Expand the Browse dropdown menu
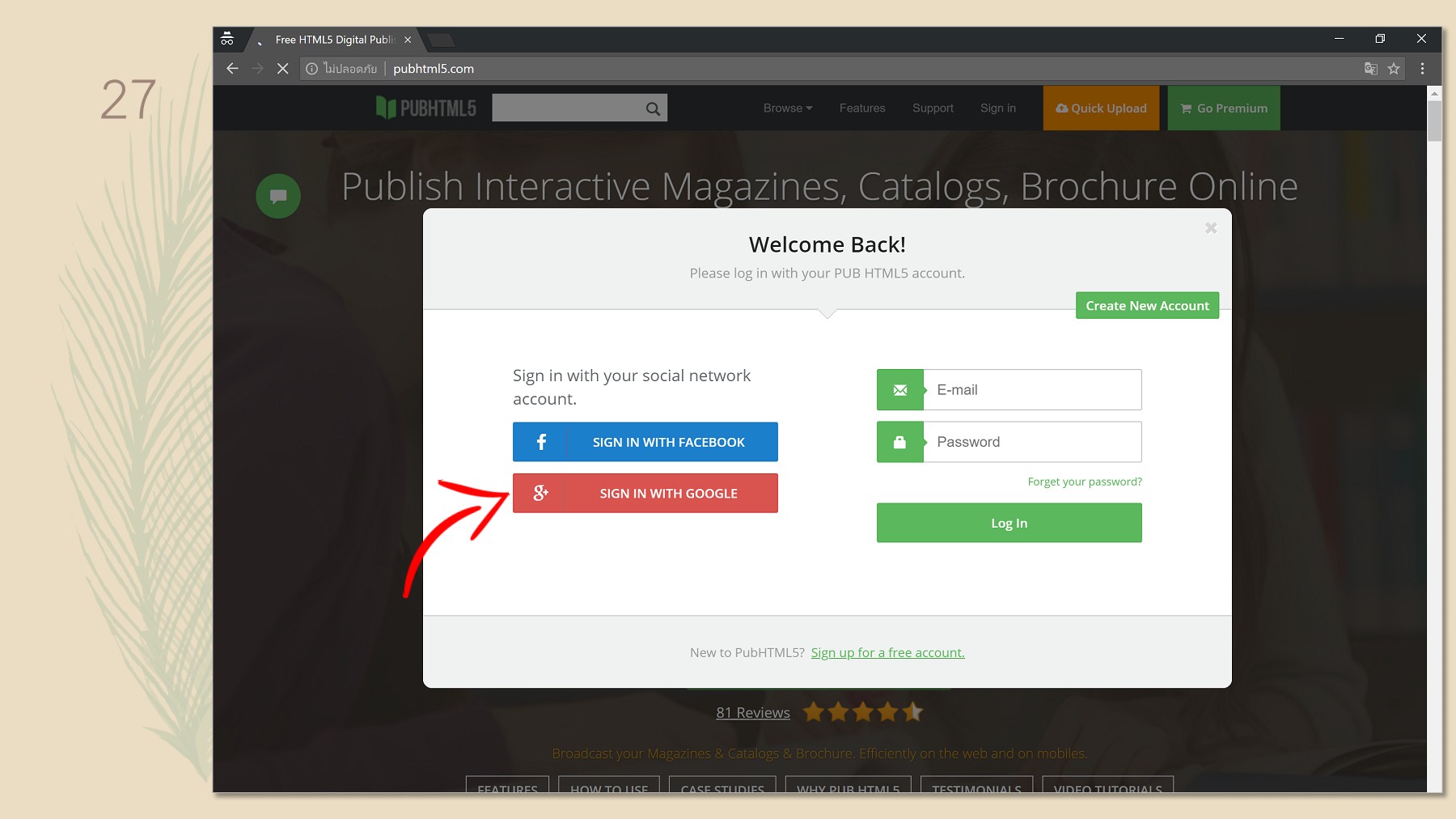Screen dimensions: 1456x819 [x=787, y=108]
